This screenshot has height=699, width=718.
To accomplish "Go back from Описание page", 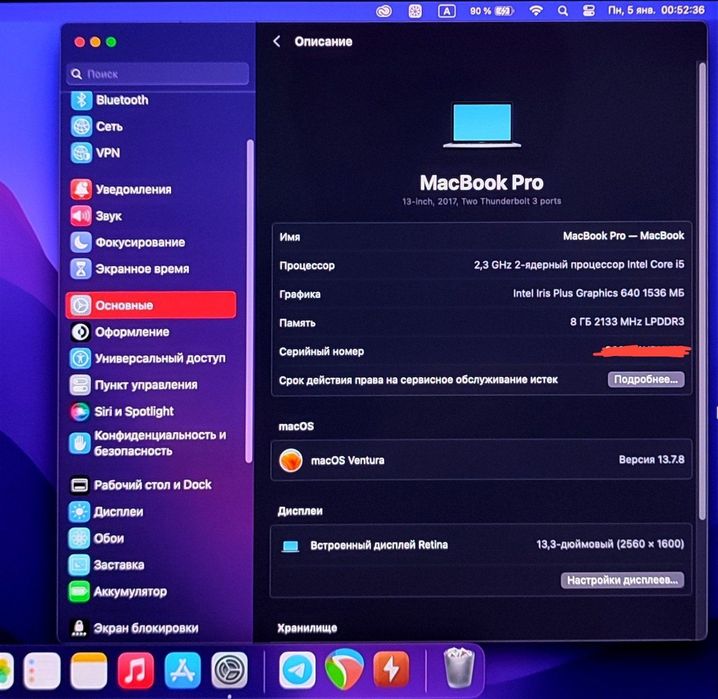I will [277, 42].
